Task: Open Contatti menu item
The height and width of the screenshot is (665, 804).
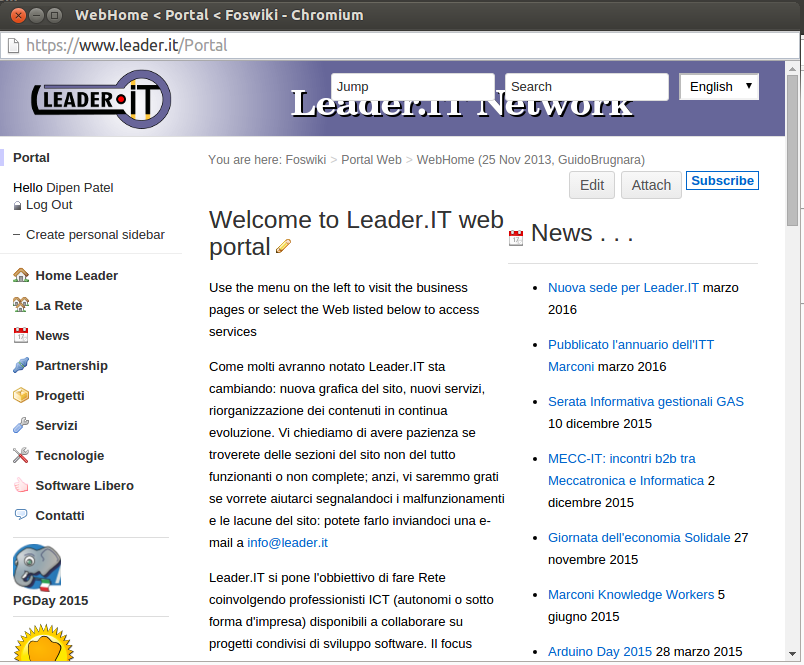Action: (x=60, y=515)
